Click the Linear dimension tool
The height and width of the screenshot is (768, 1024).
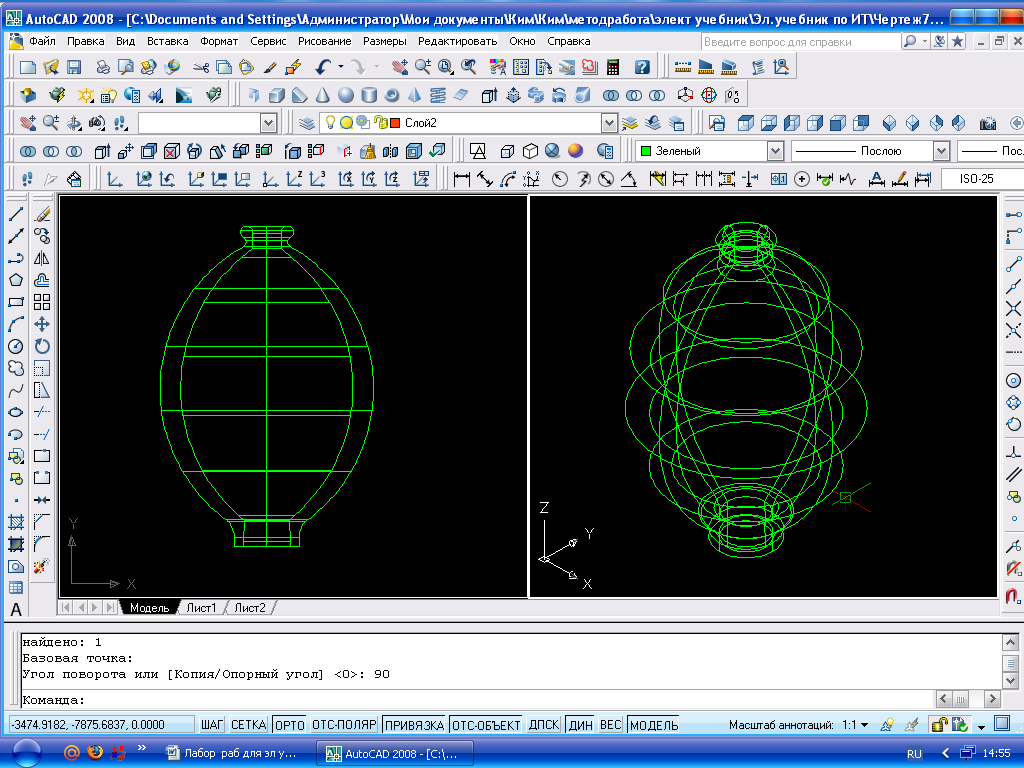pos(462,179)
